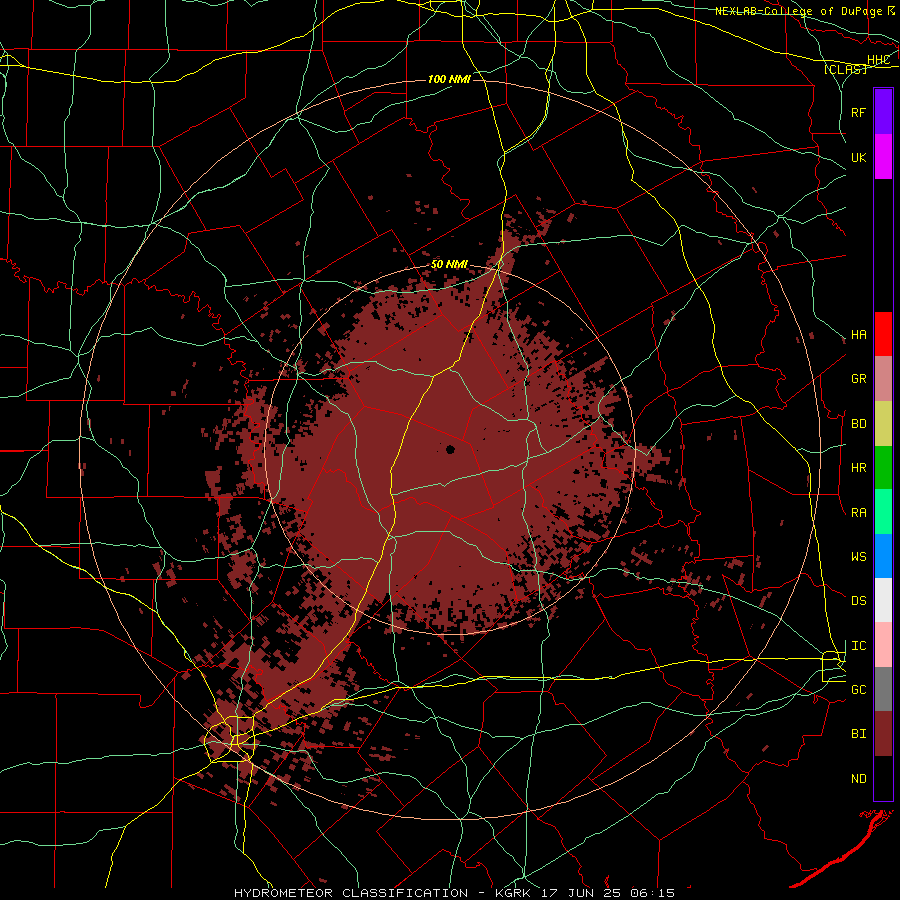Click the GC legend label
900x900 pixels.
click(x=858, y=690)
